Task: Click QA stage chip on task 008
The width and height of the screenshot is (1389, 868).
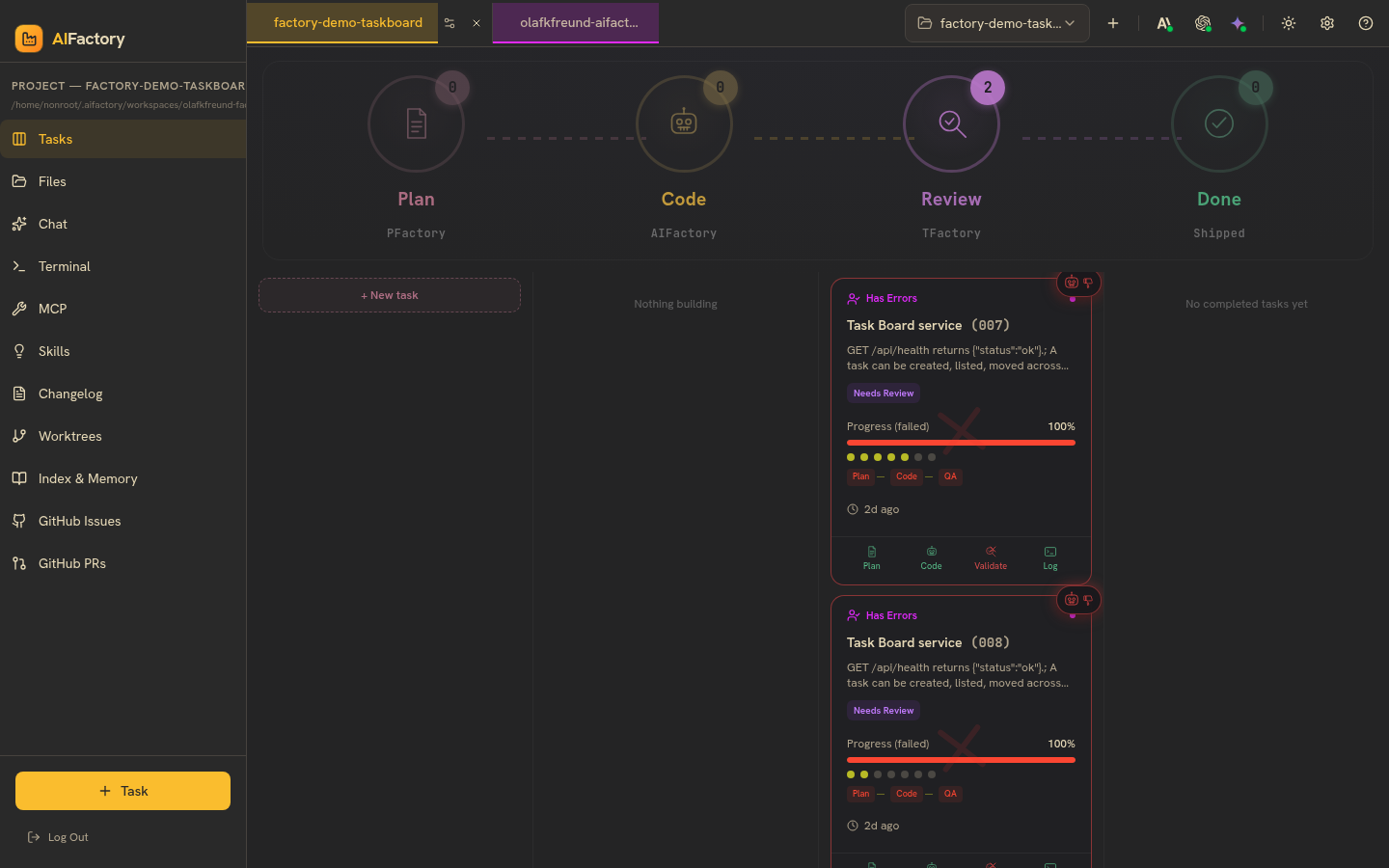Action: 950,794
